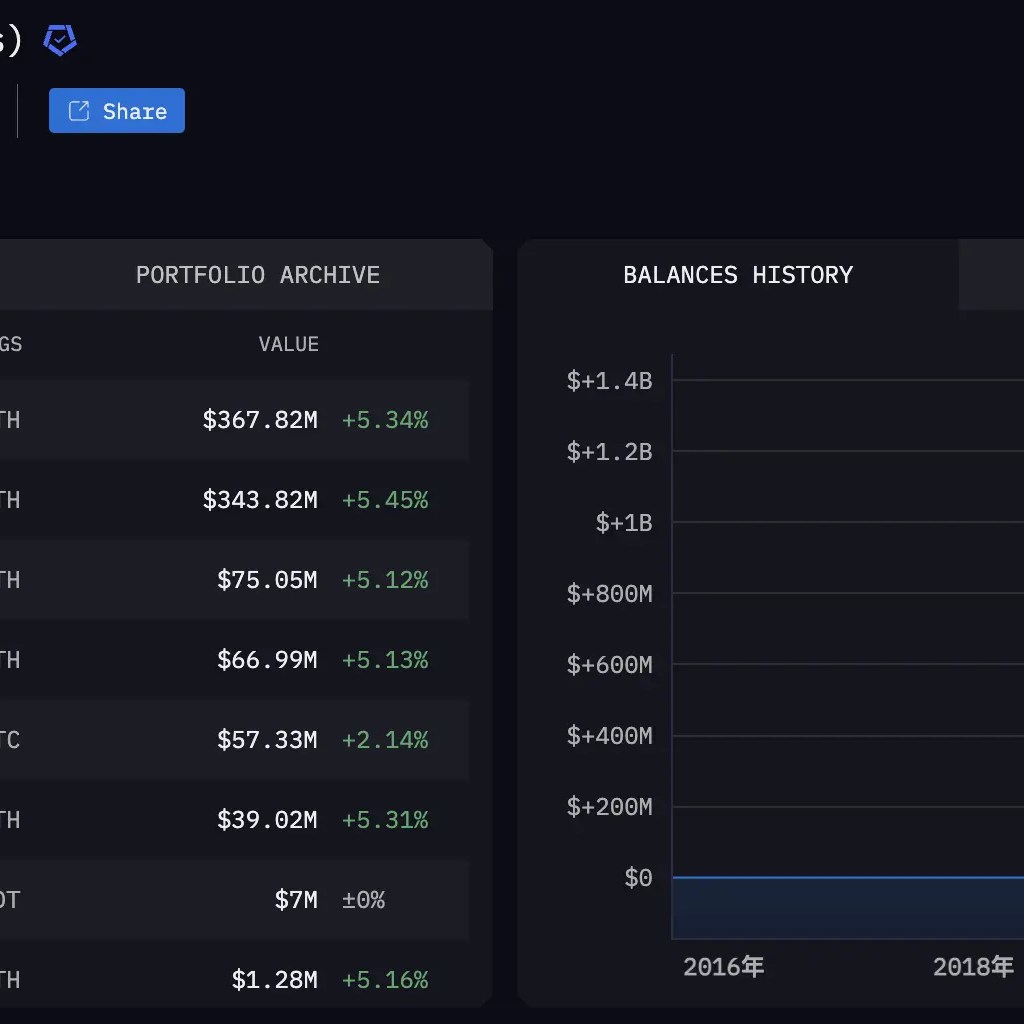Click the ±0% change indicator

[x=362, y=900]
